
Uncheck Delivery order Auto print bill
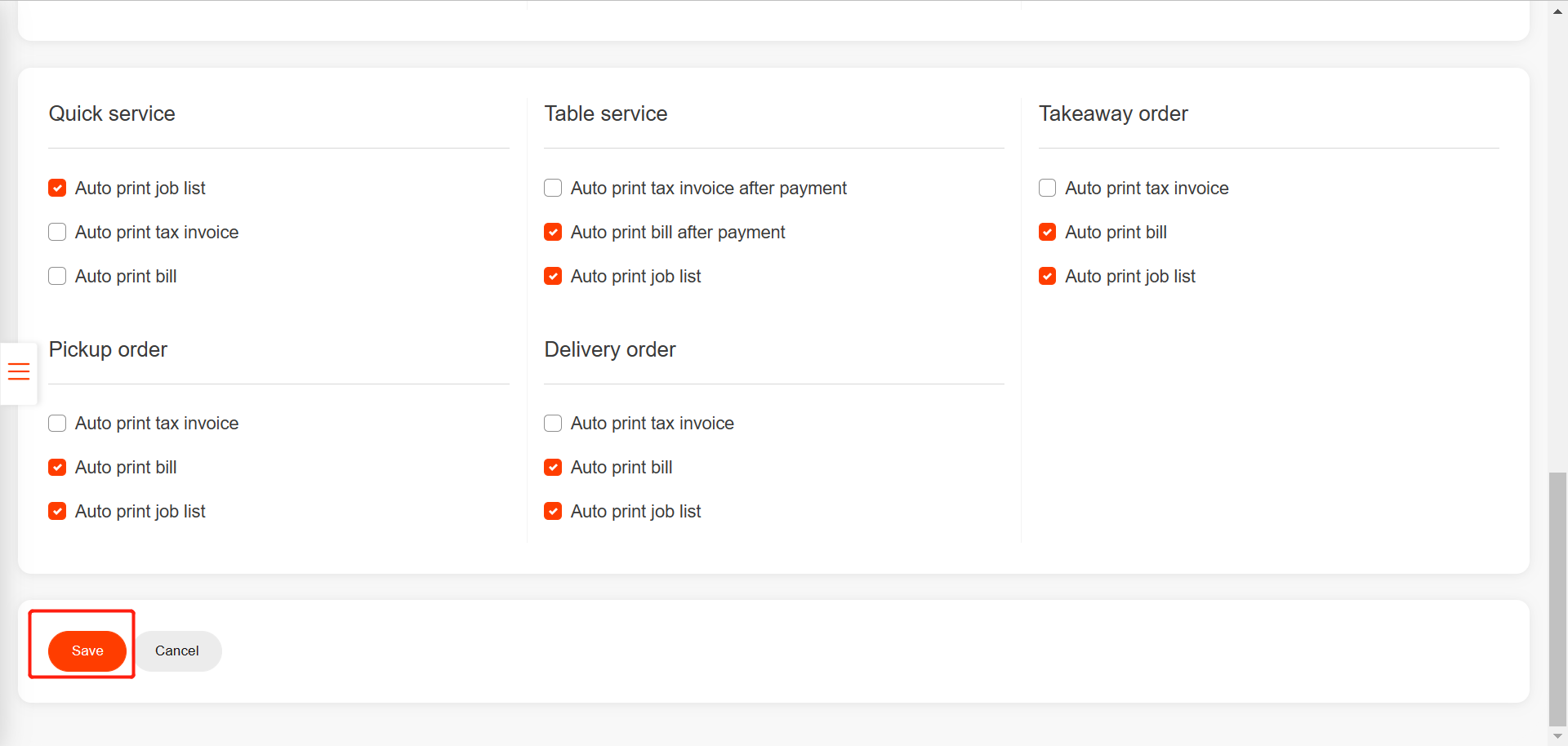click(553, 467)
